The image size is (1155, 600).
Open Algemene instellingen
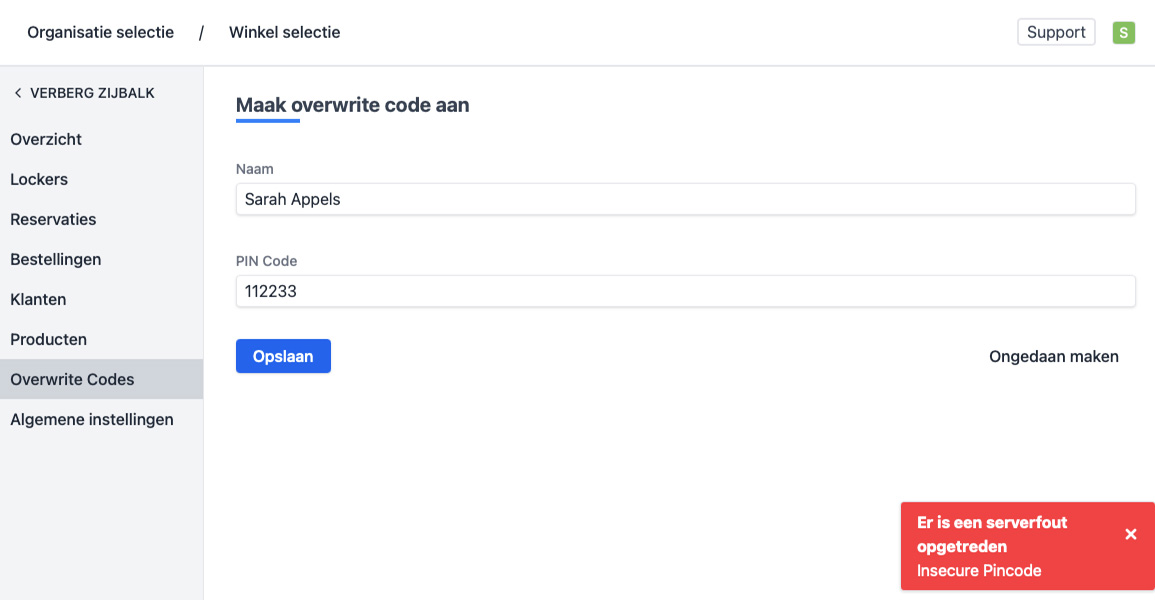point(92,419)
